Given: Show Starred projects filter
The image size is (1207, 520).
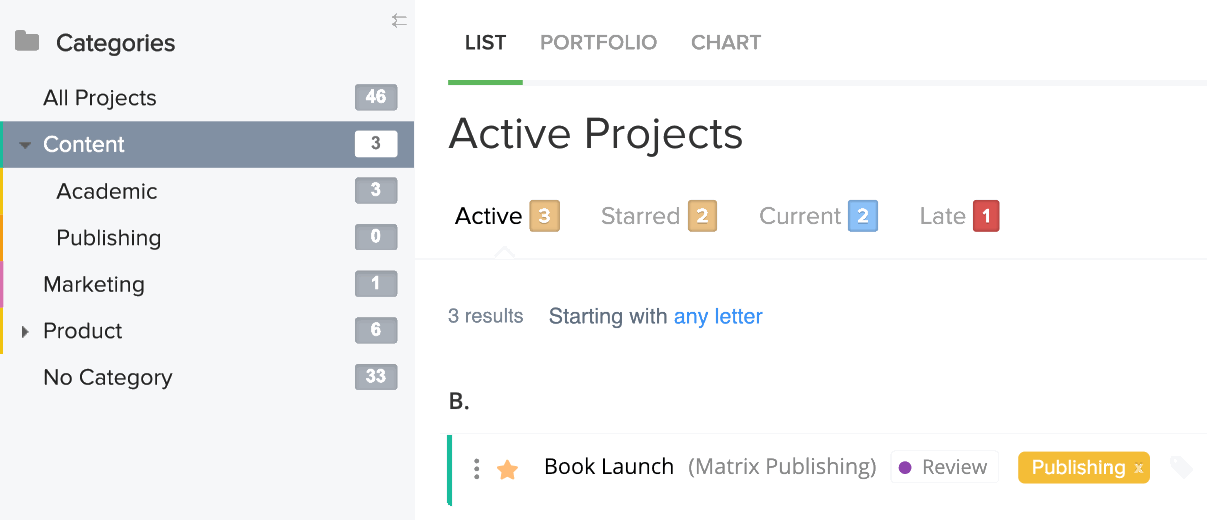Looking at the screenshot, I should coord(659,216).
